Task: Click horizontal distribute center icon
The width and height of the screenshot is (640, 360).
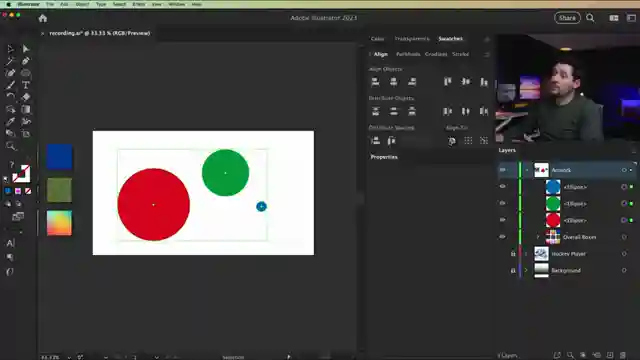Action: tap(466, 111)
